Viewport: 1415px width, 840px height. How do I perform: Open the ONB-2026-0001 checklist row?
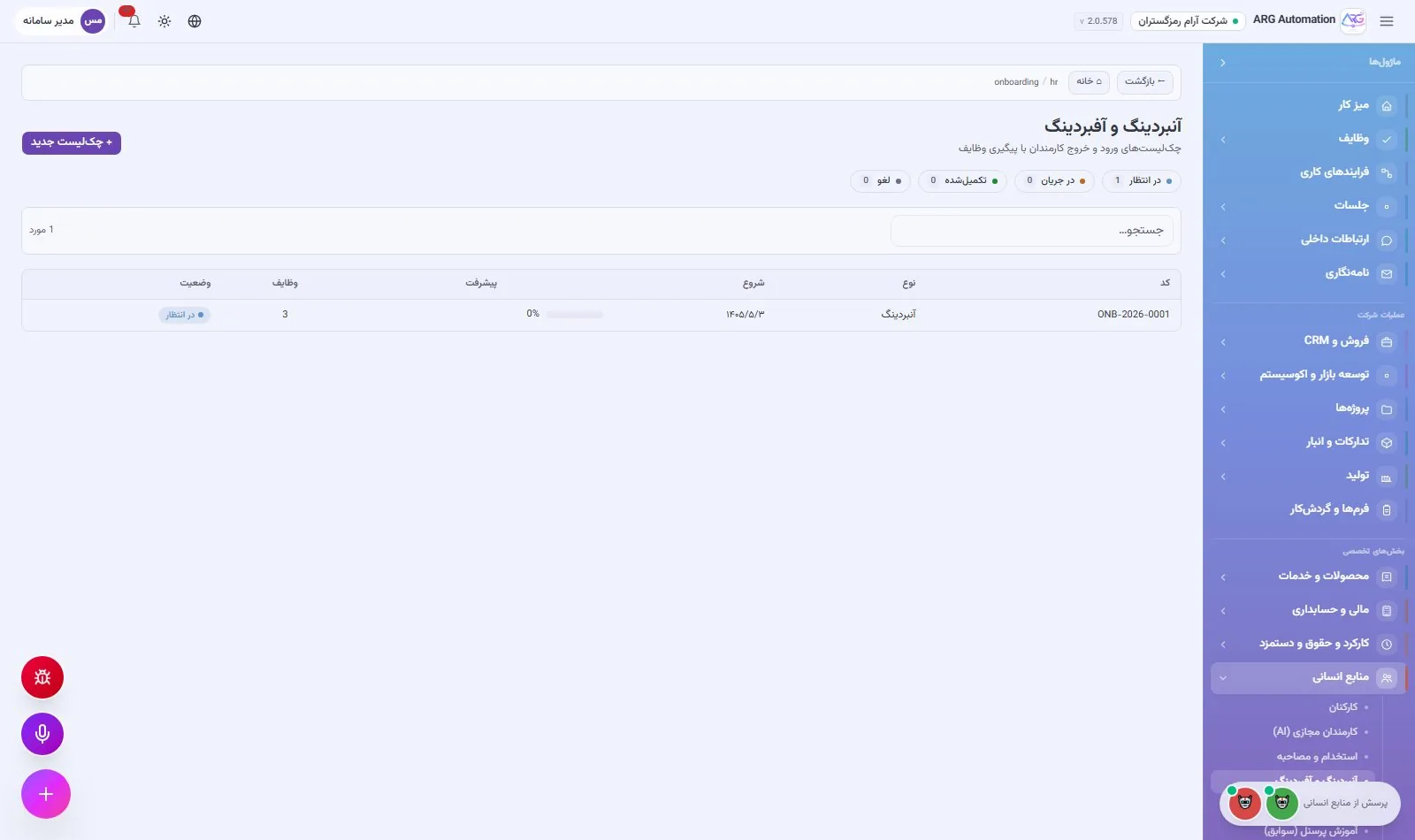pyautogui.click(x=601, y=315)
